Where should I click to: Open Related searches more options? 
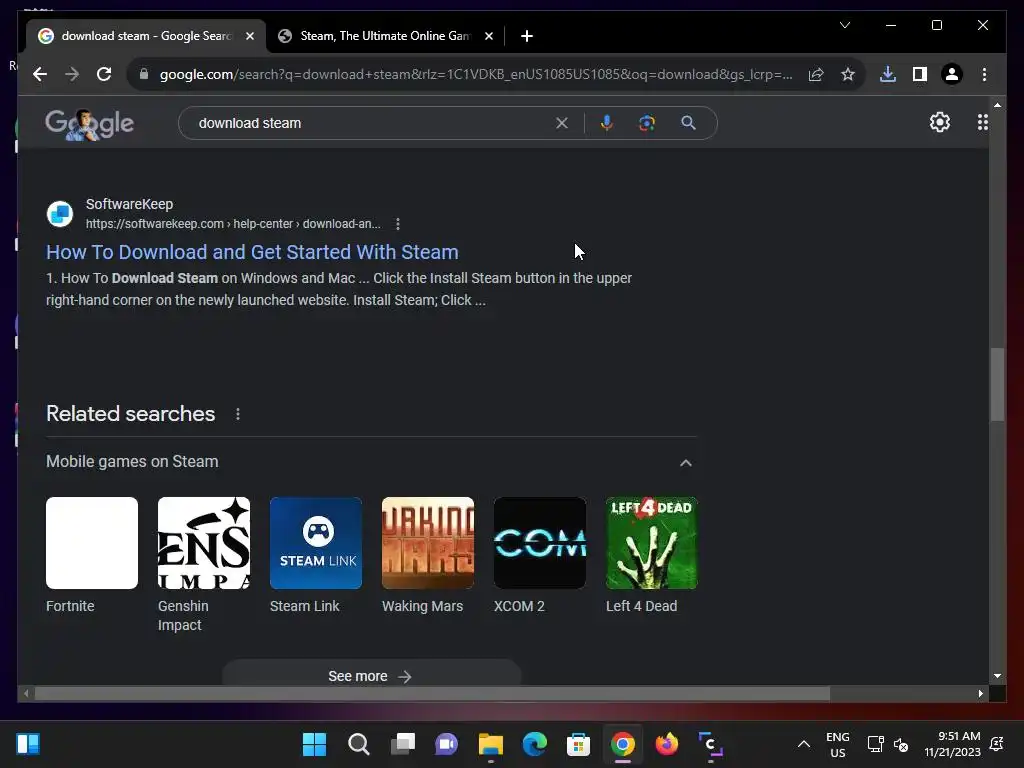click(x=238, y=414)
